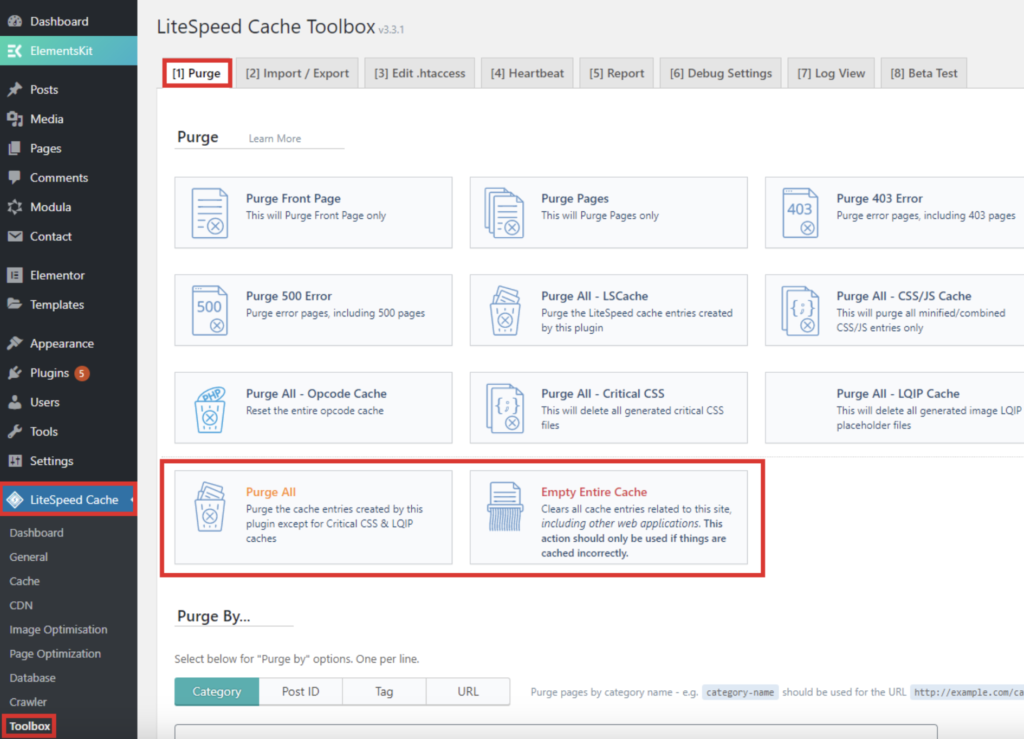The image size is (1024, 739).
Task: Click the Learn More link beside Purge
Action: [x=274, y=138]
